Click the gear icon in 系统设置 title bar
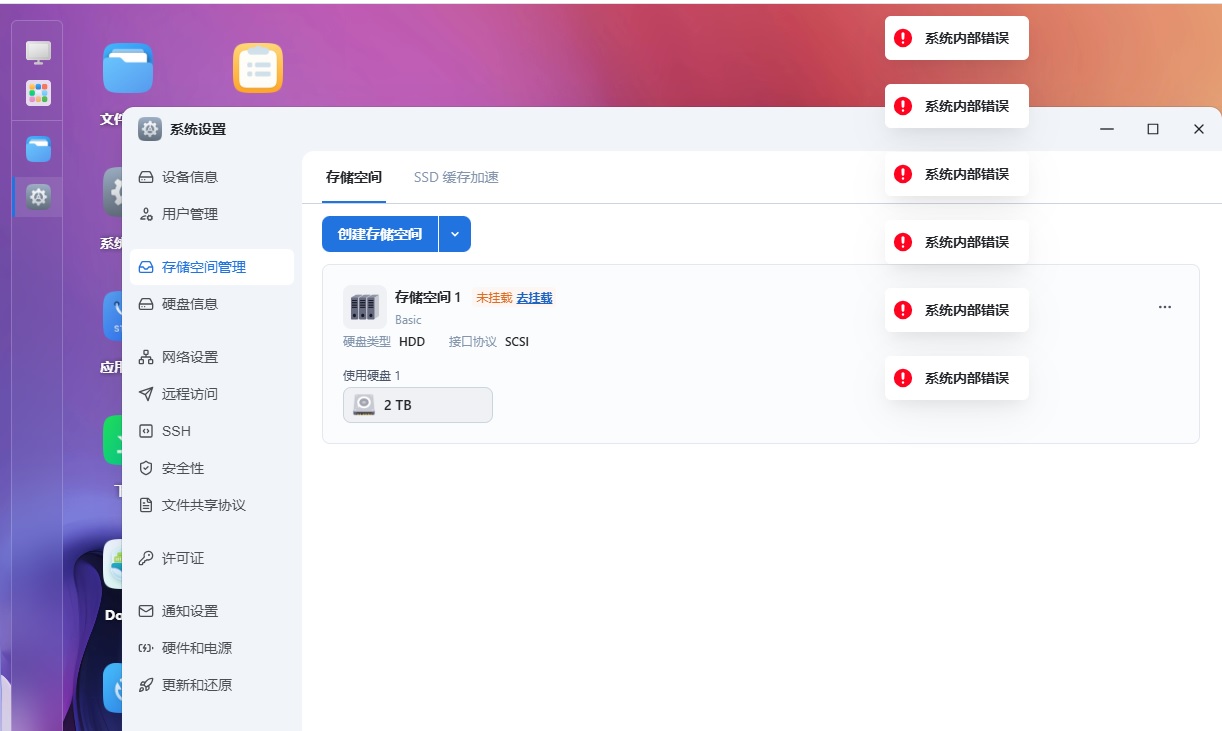 [150, 129]
